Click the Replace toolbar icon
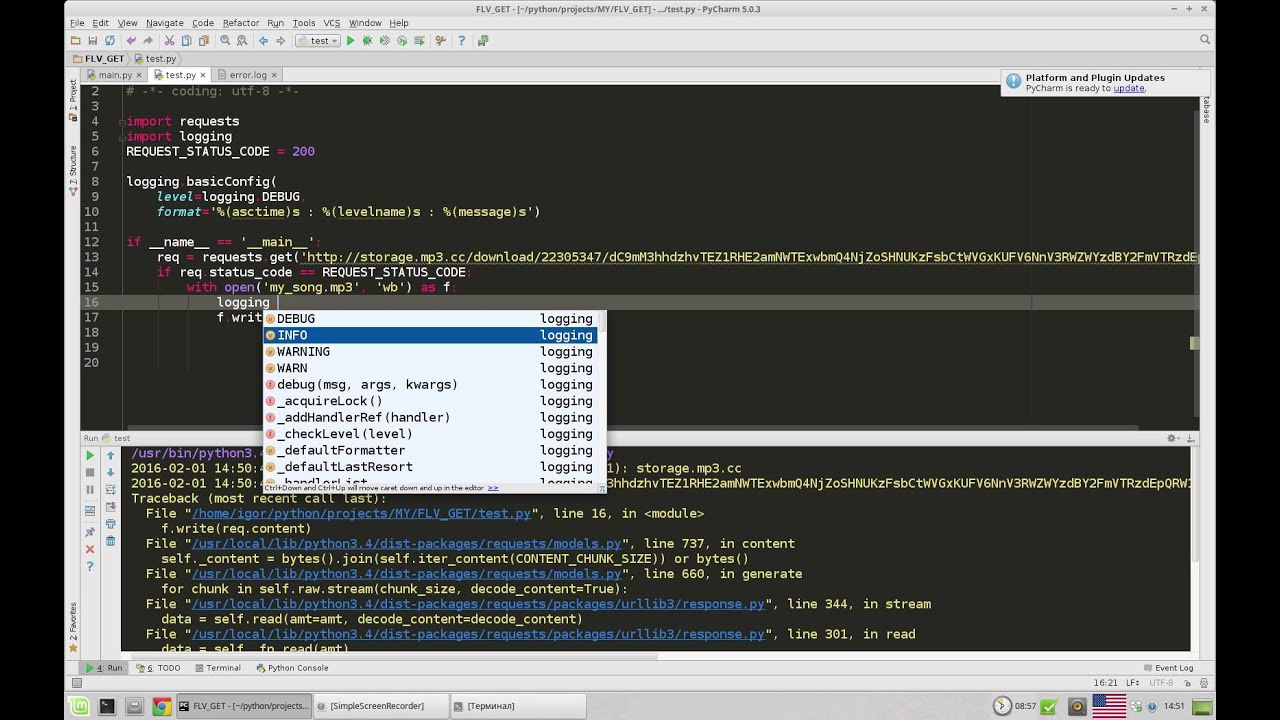 point(242,41)
